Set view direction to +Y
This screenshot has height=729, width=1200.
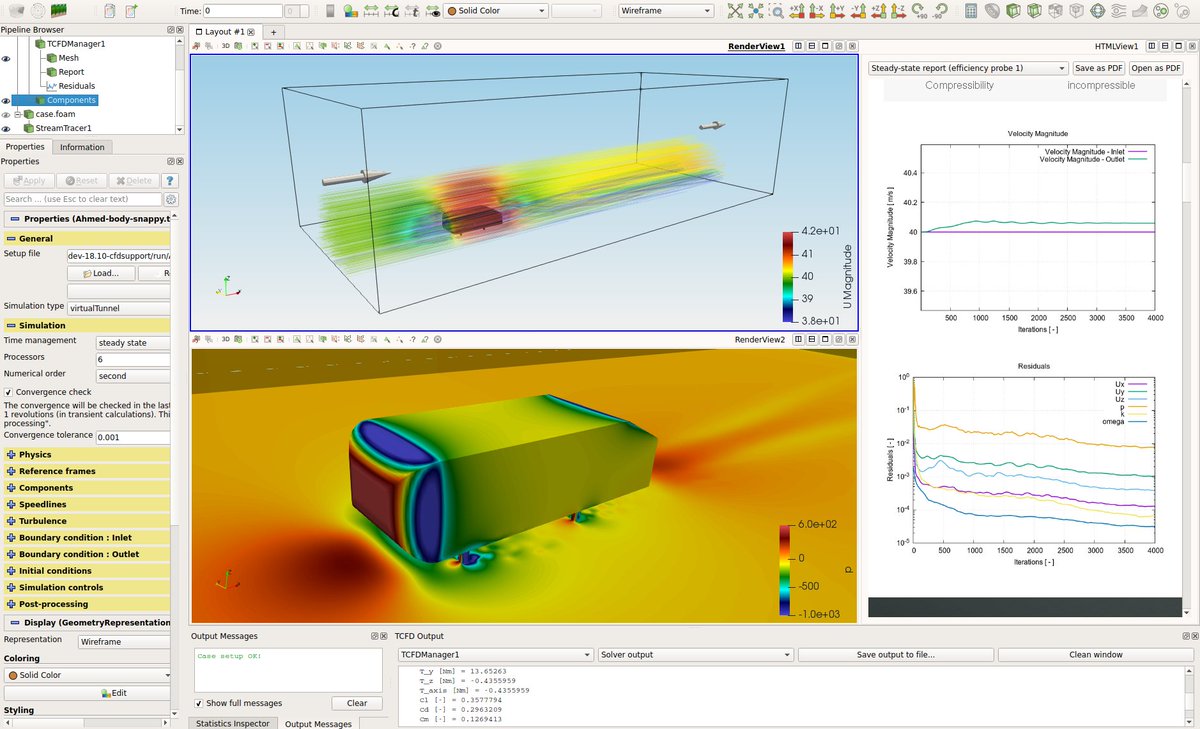(838, 11)
